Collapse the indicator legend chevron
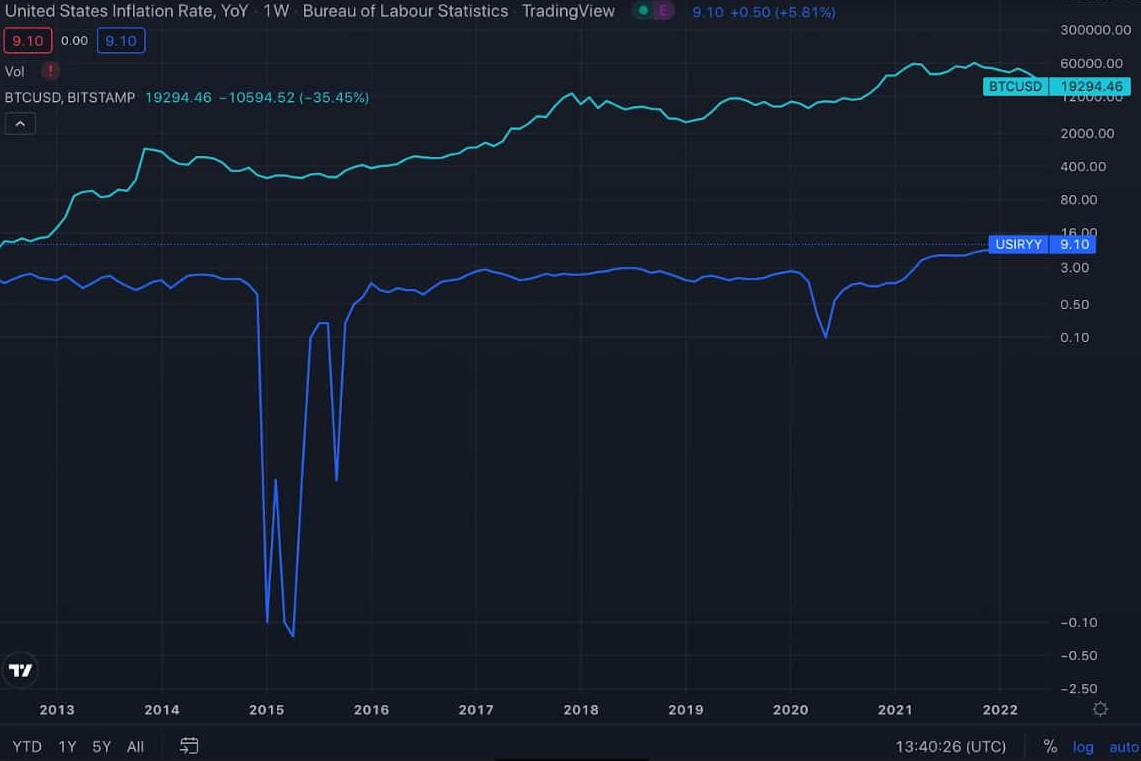The image size is (1141, 761). 21,124
